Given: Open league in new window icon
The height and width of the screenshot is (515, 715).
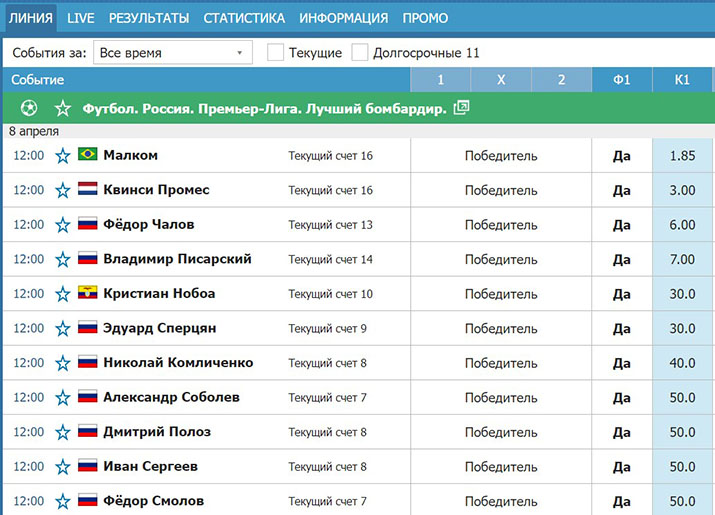Looking at the screenshot, I should tap(461, 108).
